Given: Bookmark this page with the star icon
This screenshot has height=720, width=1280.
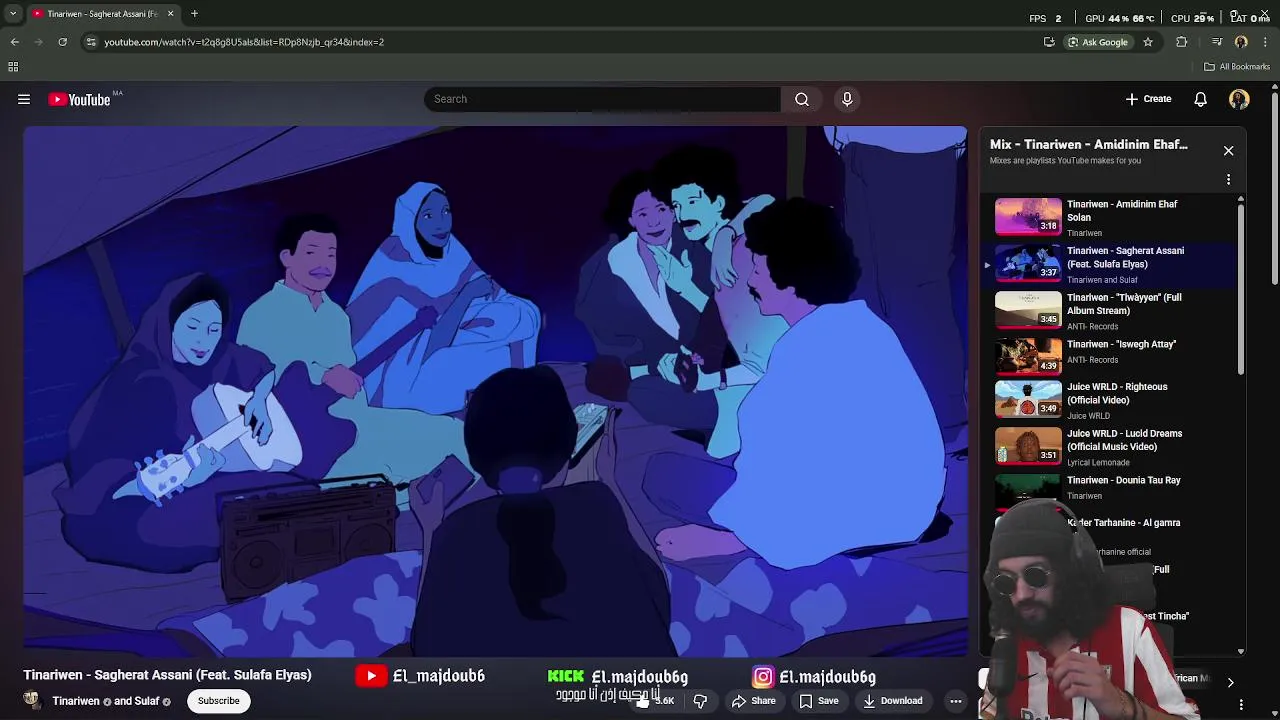Looking at the screenshot, I should click(x=1148, y=42).
